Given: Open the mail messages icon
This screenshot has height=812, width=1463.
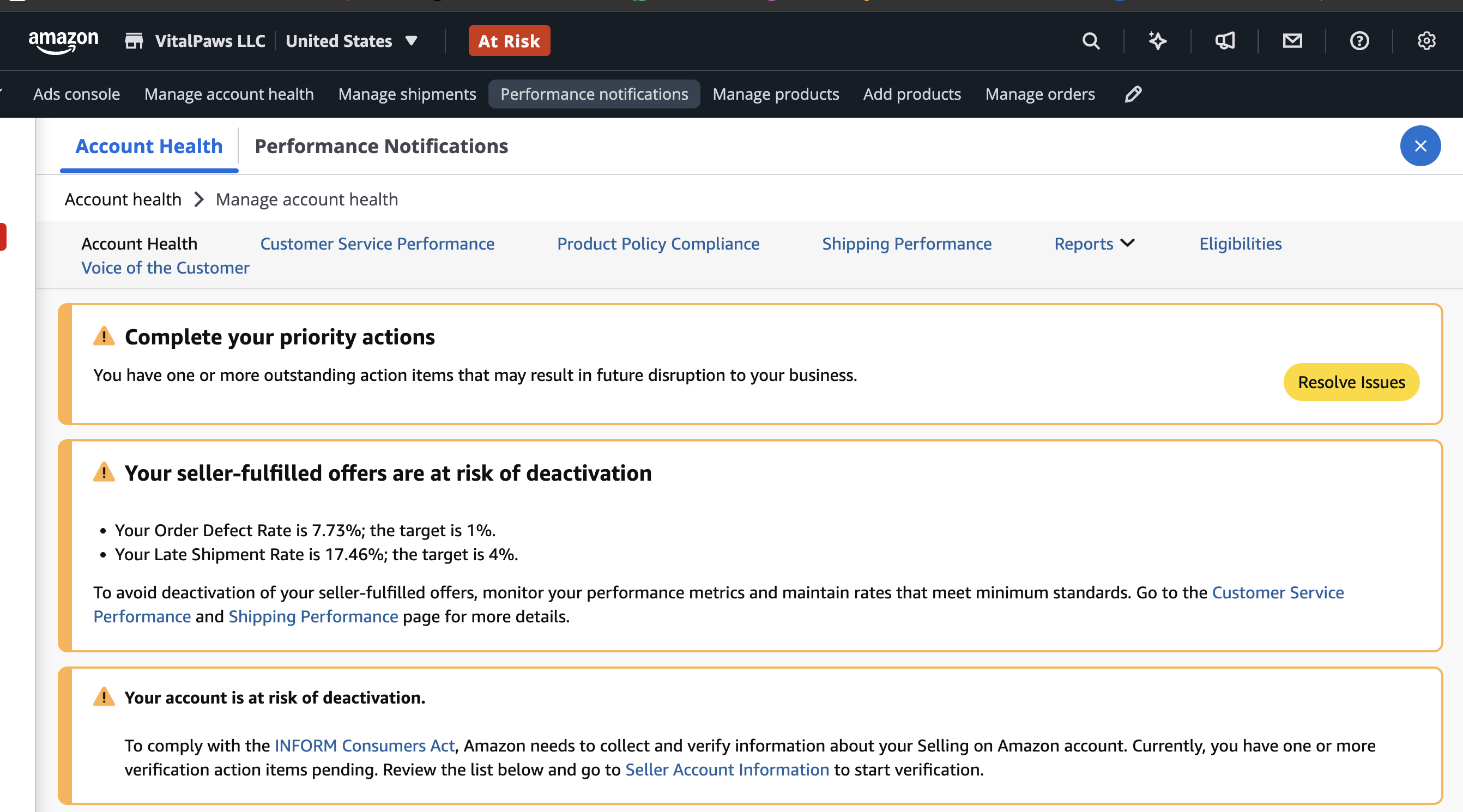Looking at the screenshot, I should [1292, 41].
